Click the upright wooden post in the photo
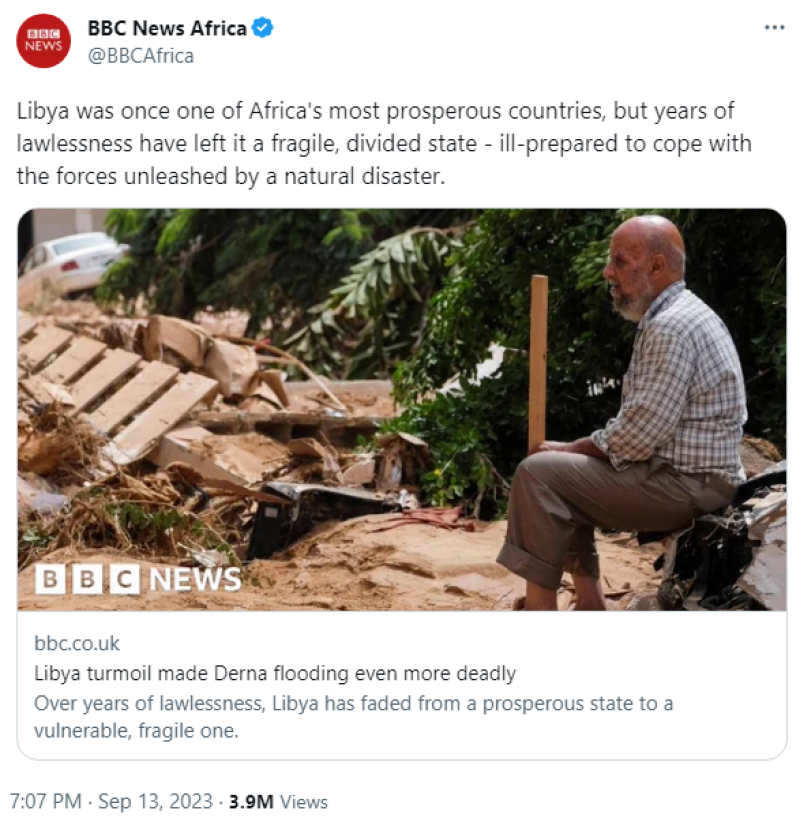 tap(538, 360)
